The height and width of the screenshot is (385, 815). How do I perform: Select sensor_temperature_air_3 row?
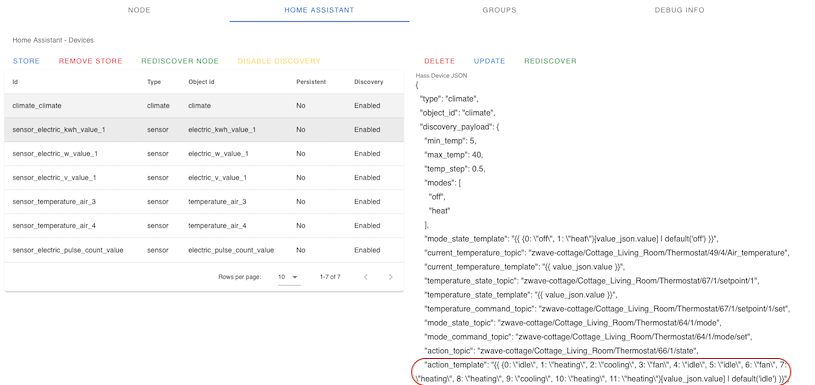pos(204,202)
